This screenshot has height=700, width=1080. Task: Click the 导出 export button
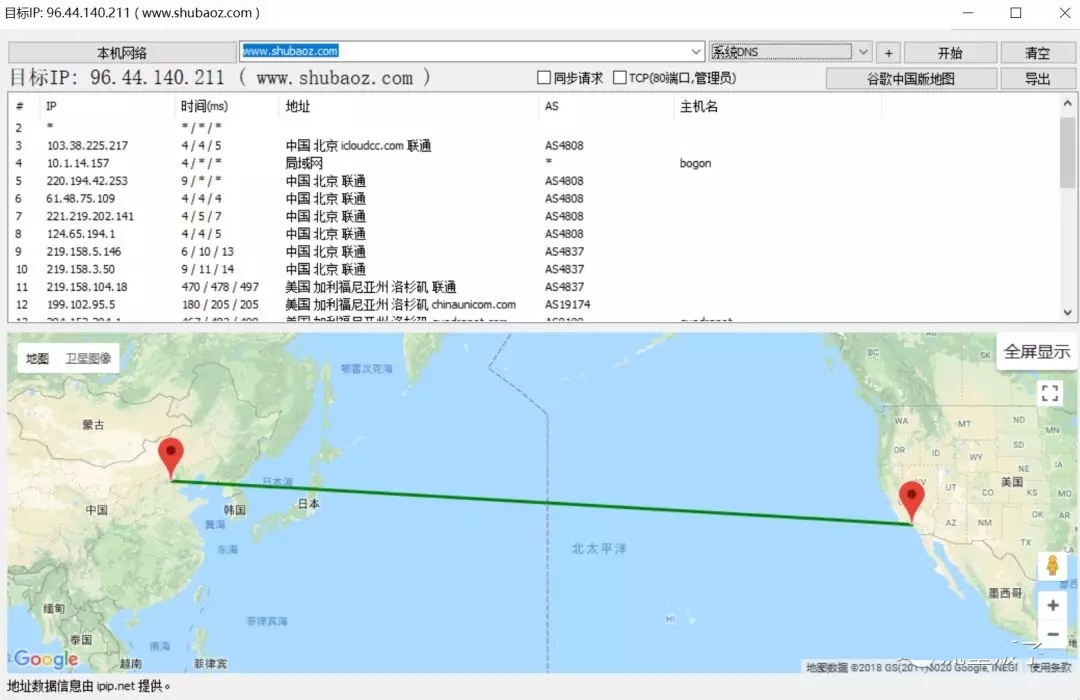(1037, 79)
